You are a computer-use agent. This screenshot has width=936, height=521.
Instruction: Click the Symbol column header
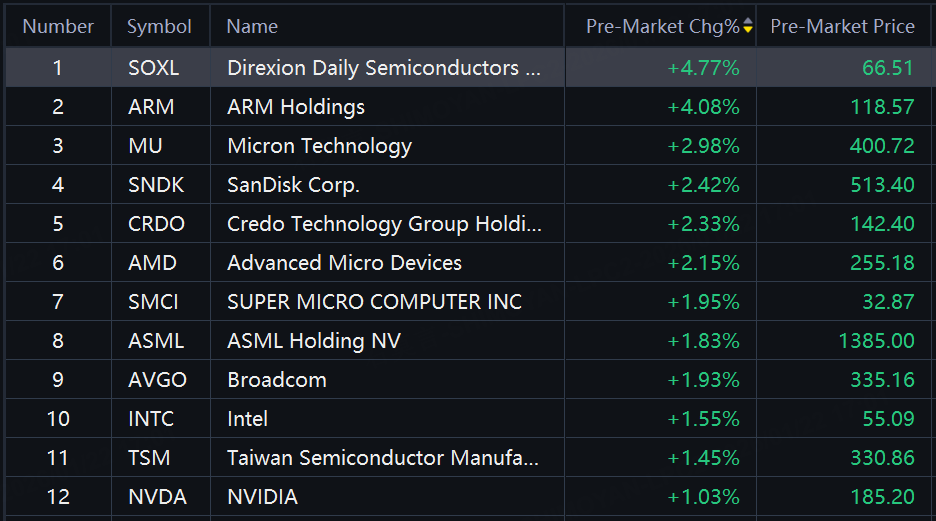159,27
